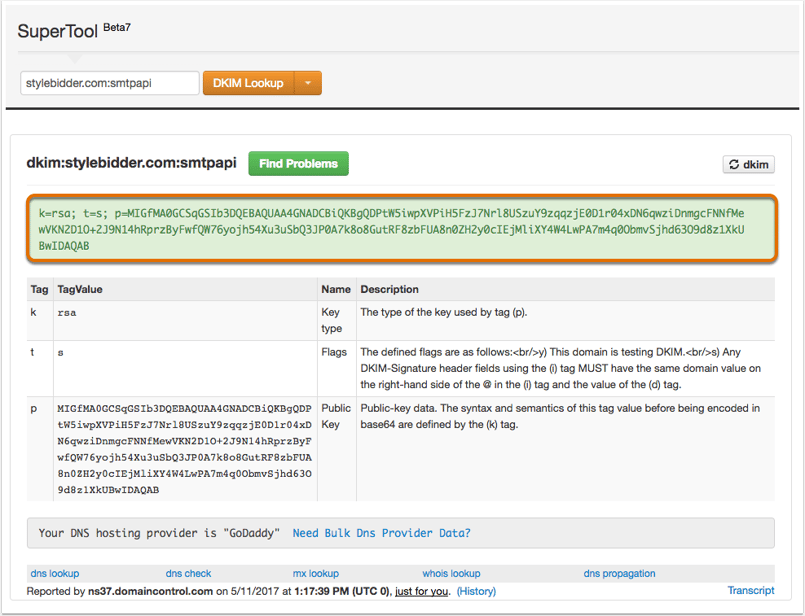Click the dkim refresh icon button
This screenshot has width=805, height=616.
pyautogui.click(x=749, y=164)
